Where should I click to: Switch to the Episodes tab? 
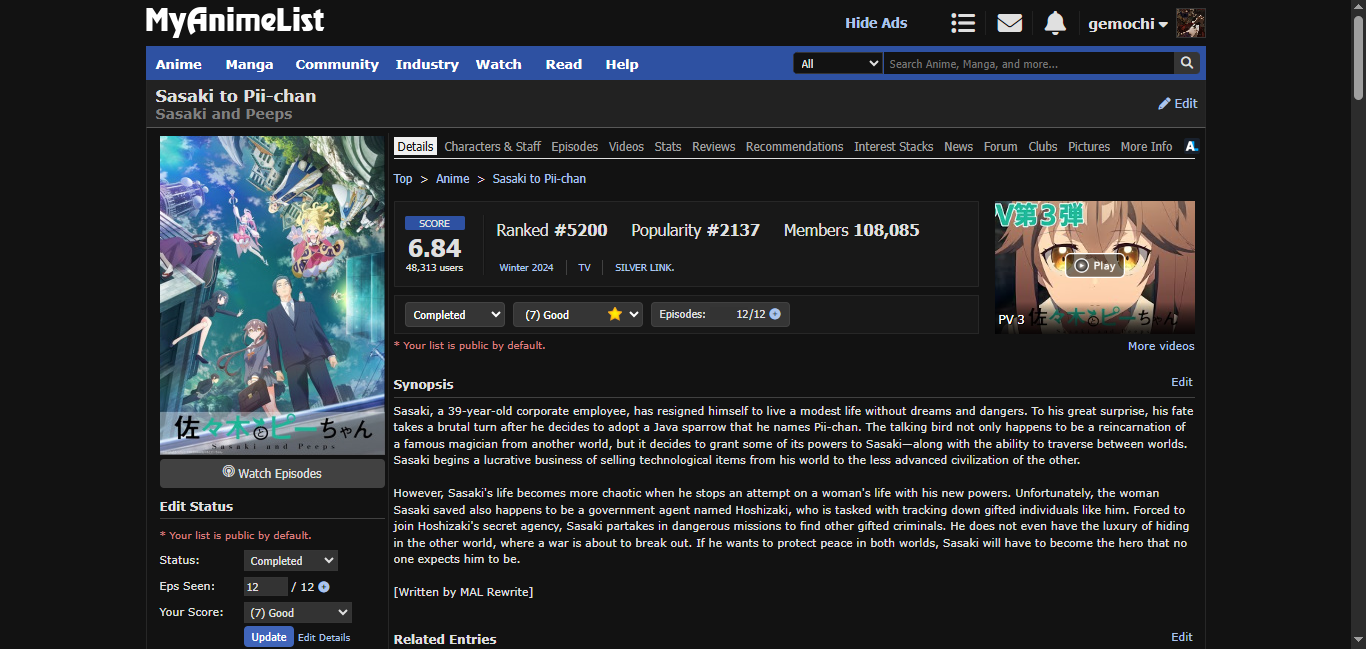[x=575, y=146]
